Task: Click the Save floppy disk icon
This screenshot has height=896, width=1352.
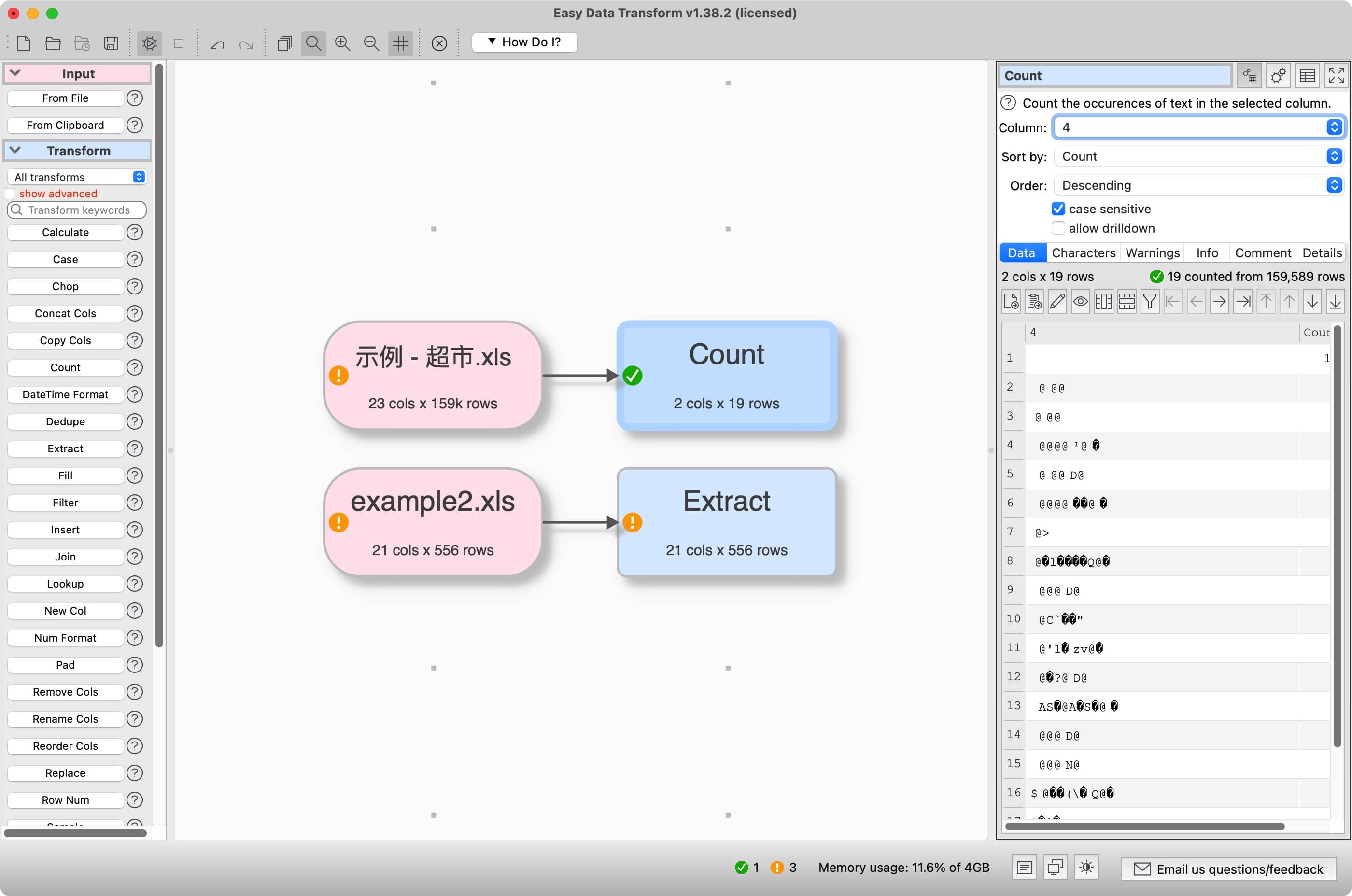Action: tap(111, 43)
